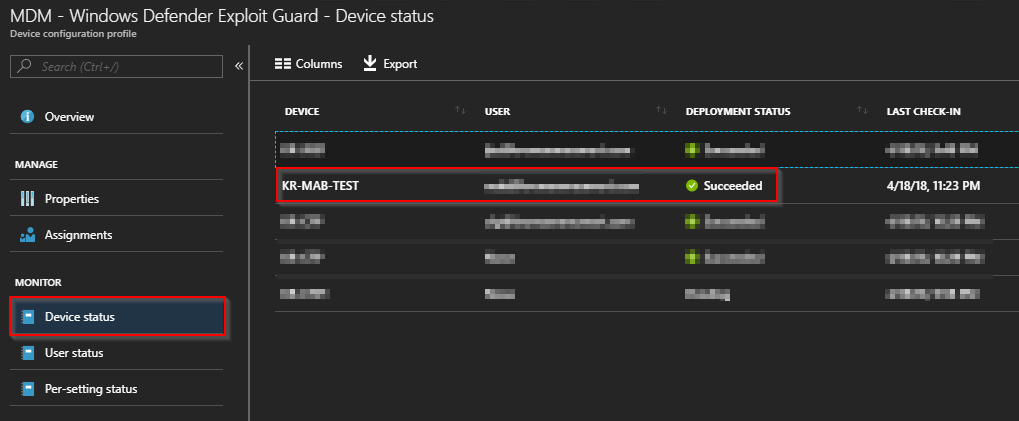Click the search magnifier icon
Image resolution: width=1019 pixels, height=421 pixels.
[x=25, y=66]
